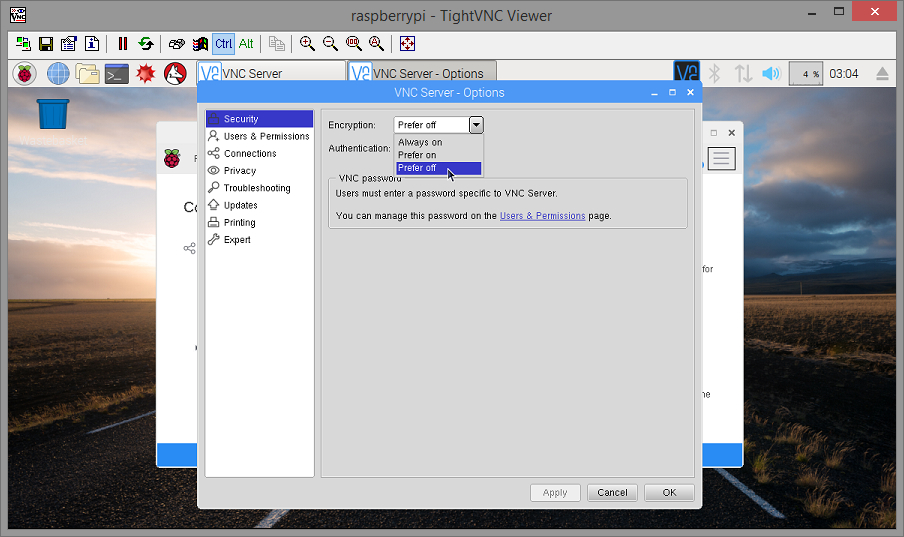
Task: Open the Raspberry Pi main menu
Action: (25, 74)
